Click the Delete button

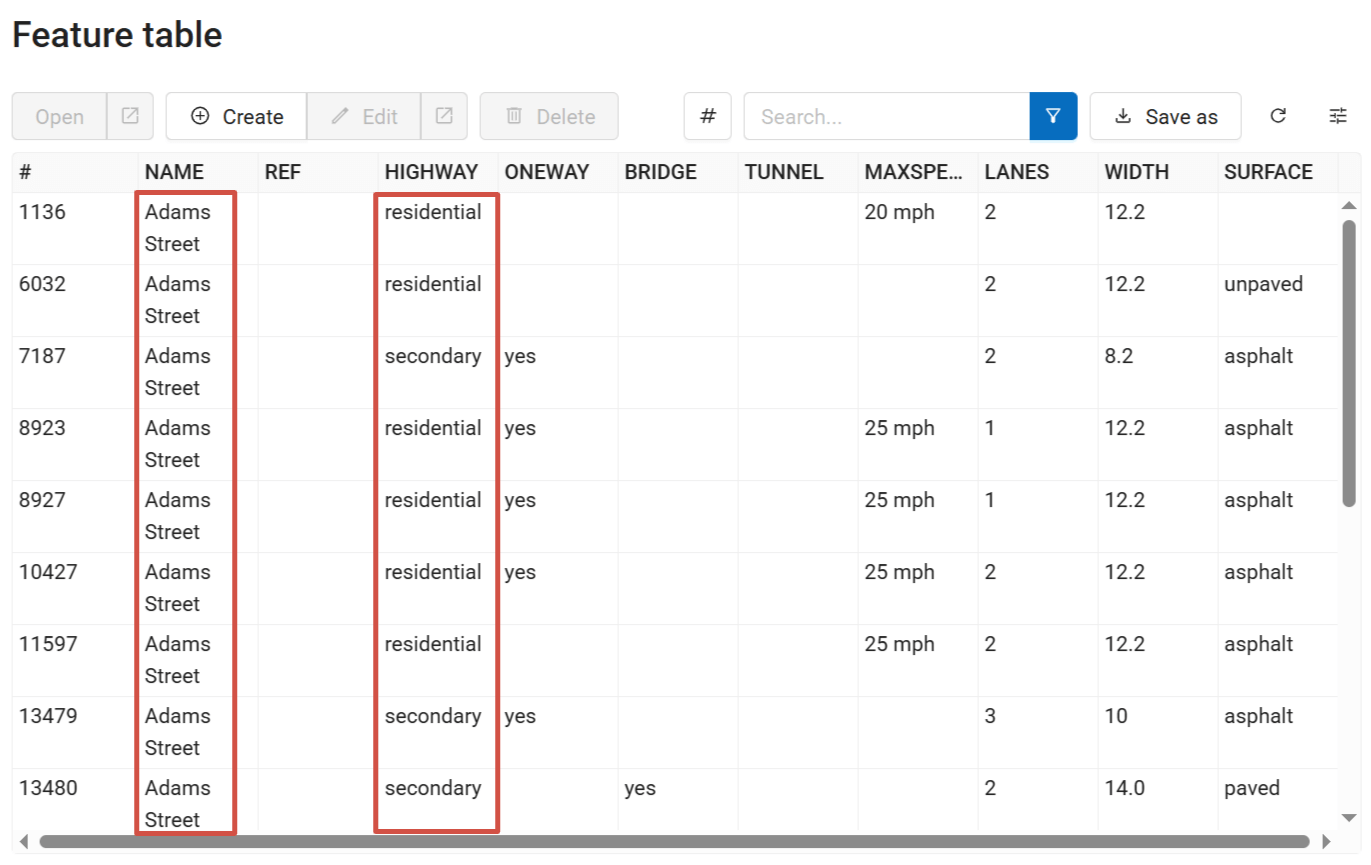pos(549,116)
